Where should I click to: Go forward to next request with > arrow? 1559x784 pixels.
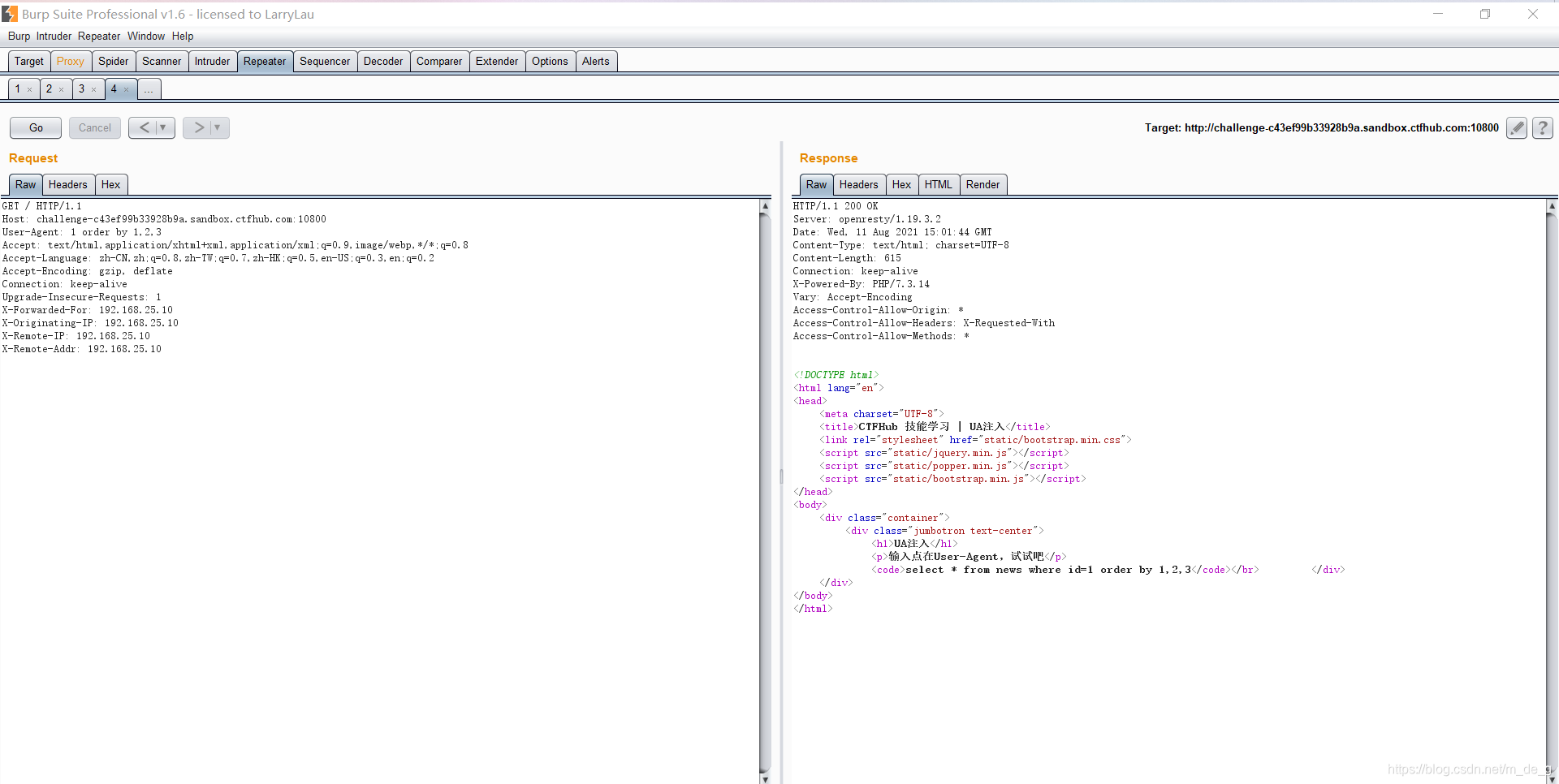pos(198,127)
